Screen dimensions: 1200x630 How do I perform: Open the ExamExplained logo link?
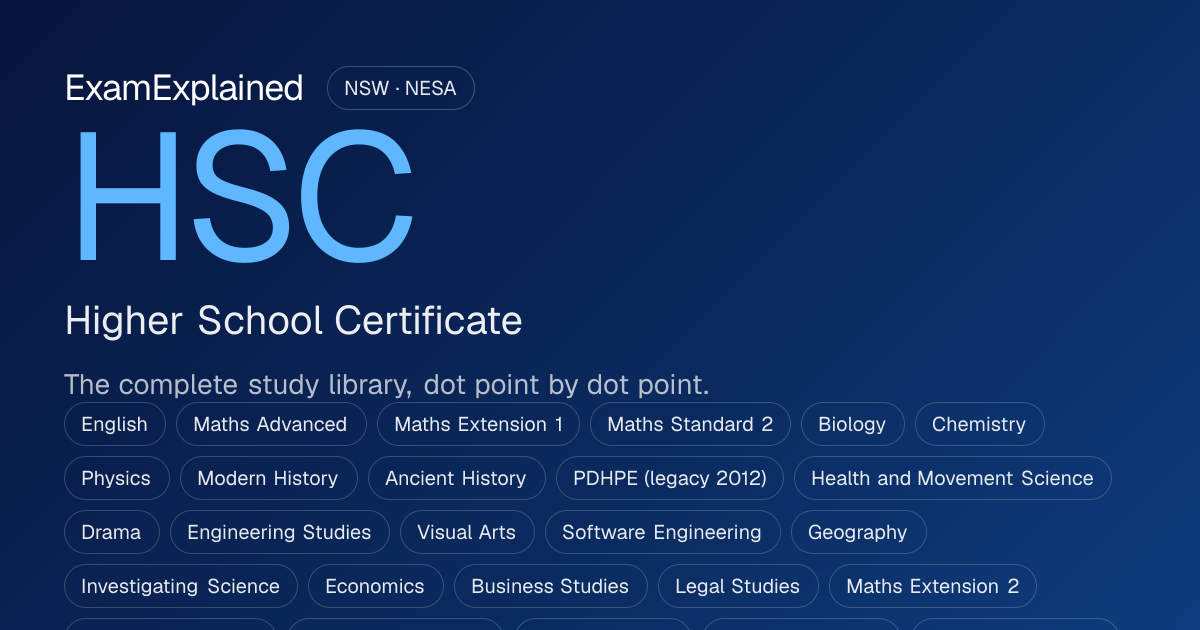[184, 88]
